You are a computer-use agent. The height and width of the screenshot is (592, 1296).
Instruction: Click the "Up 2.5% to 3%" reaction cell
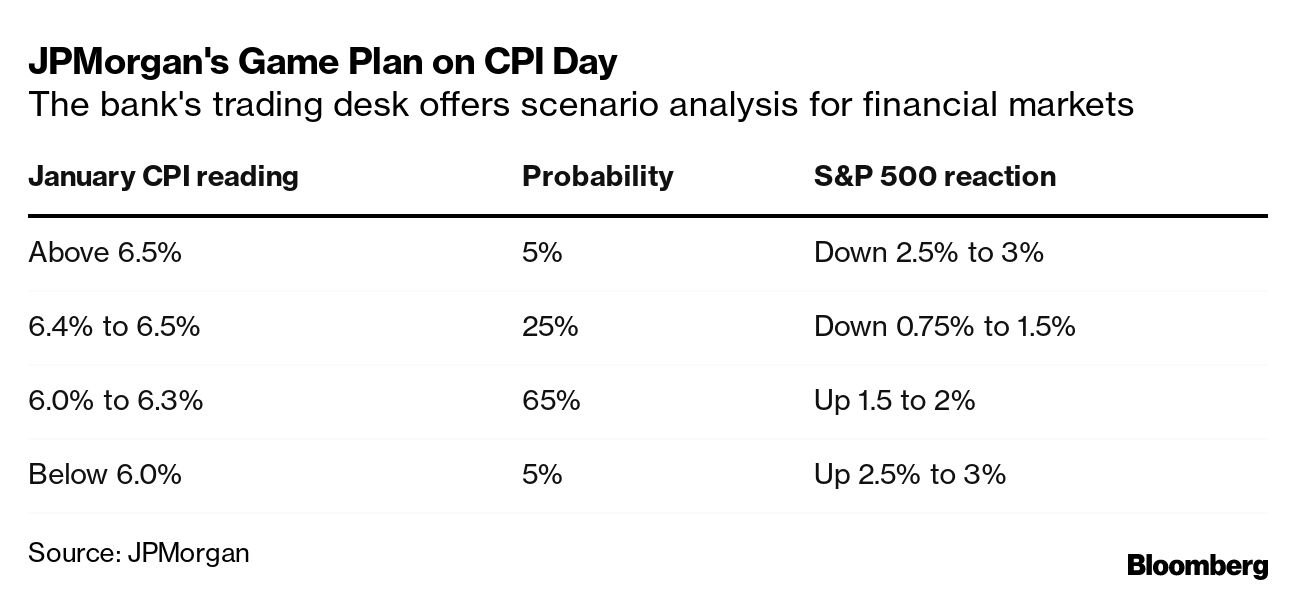909,474
